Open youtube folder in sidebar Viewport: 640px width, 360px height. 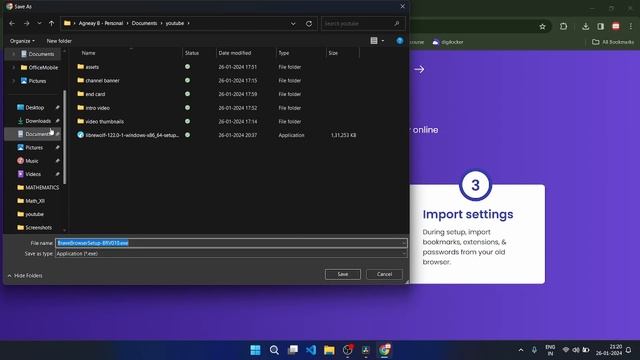(x=34, y=214)
